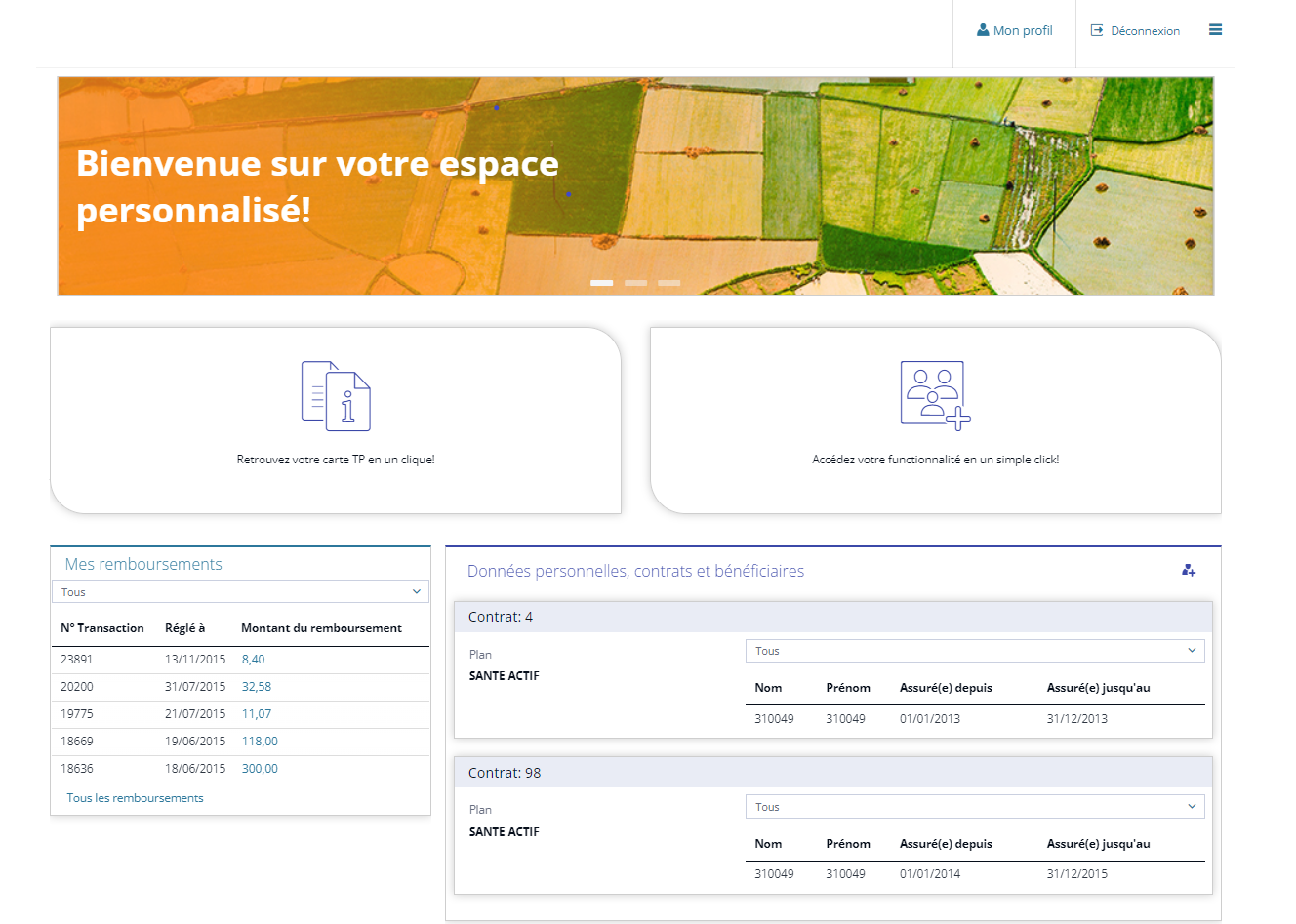
Task: Open reimbursement amount 300,00
Action: (260, 769)
